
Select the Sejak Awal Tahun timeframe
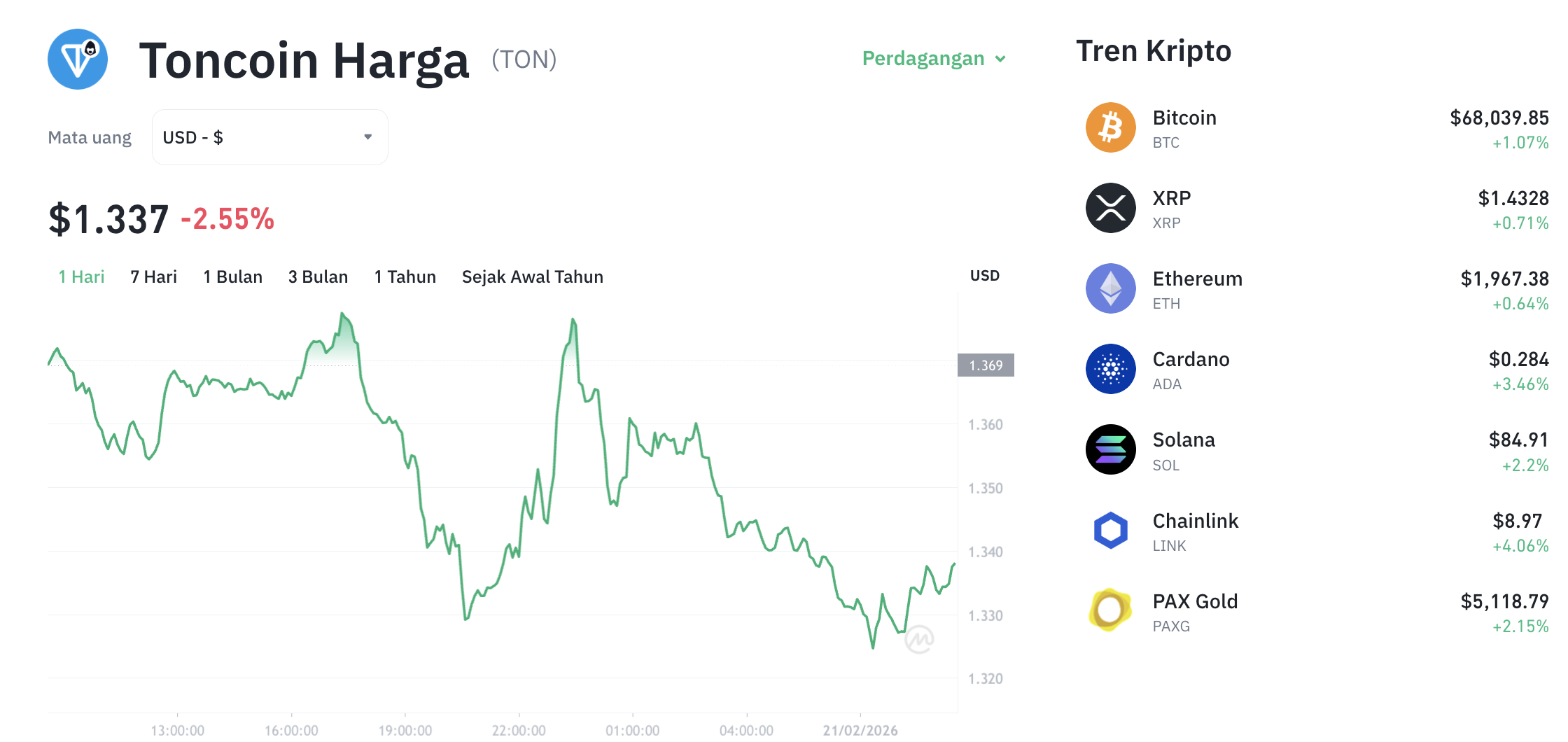(532, 276)
